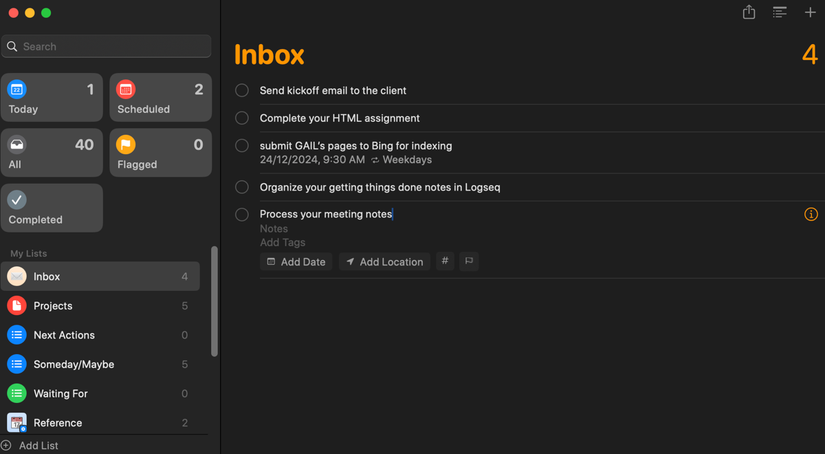The width and height of the screenshot is (825, 454).
Task: Click the green full screen window button
Action: (46, 13)
